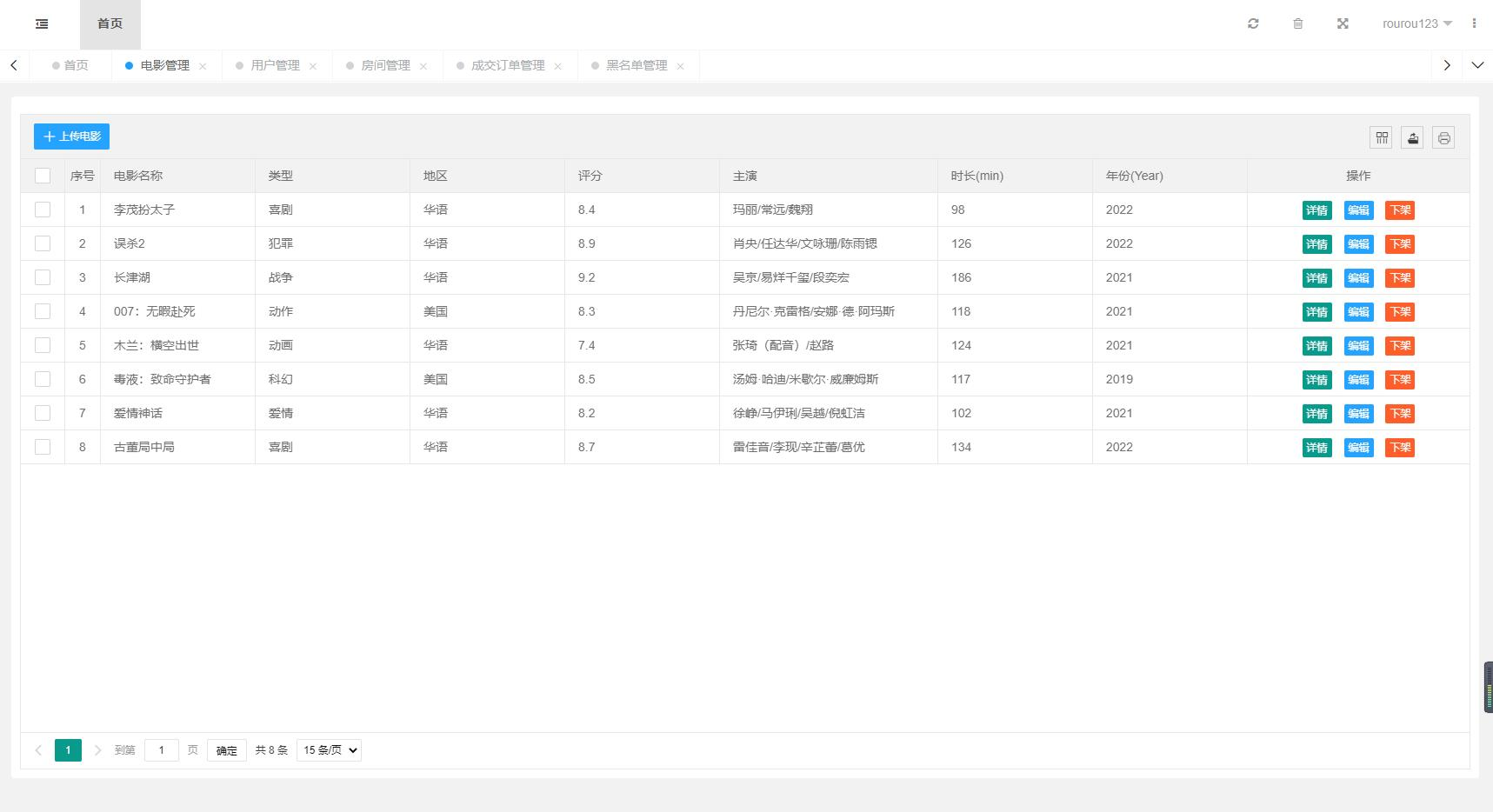Switch to the 电影管理 tab
The height and width of the screenshot is (812, 1493).
coord(164,65)
